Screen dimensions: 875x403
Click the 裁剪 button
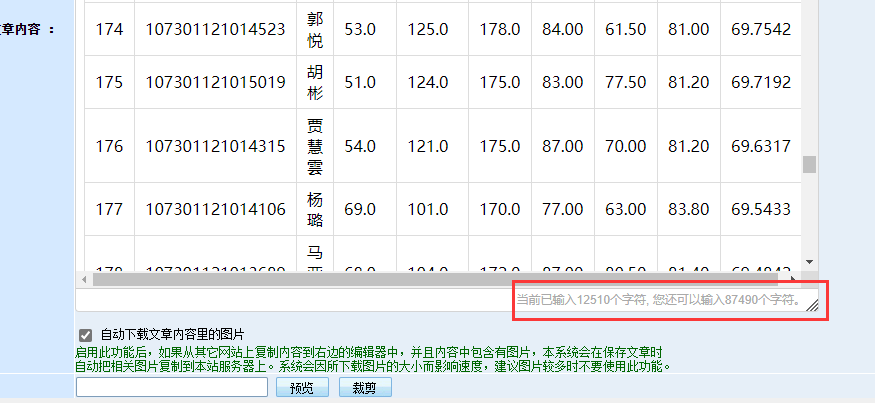364,388
